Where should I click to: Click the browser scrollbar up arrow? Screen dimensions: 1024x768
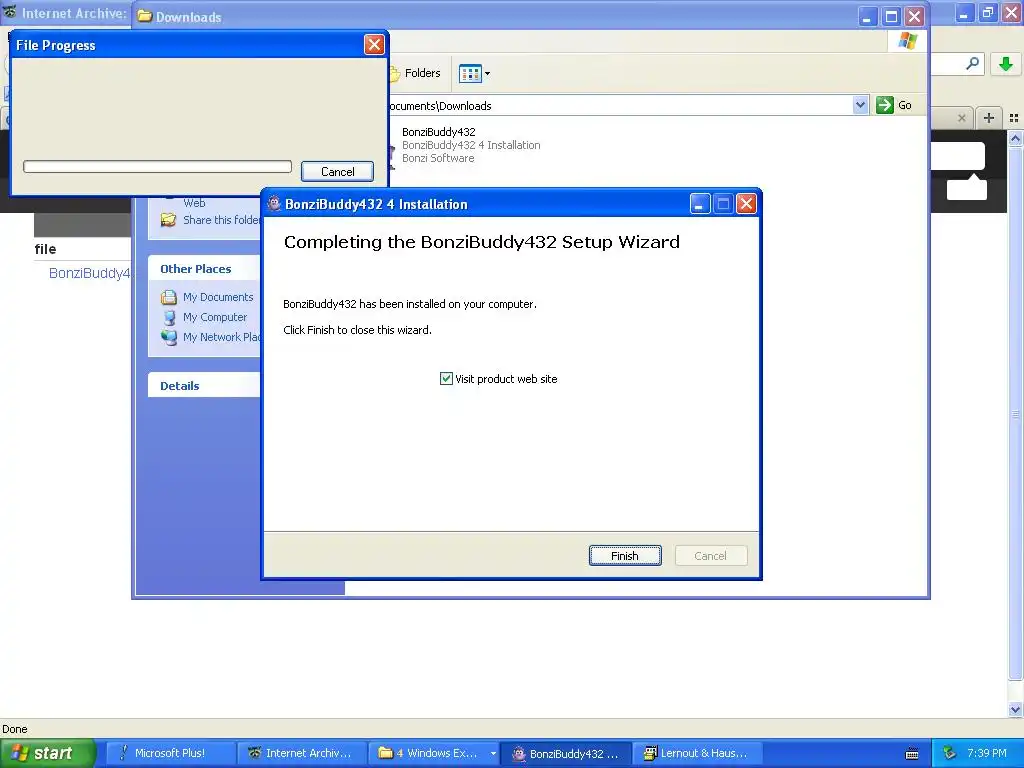point(1015,138)
